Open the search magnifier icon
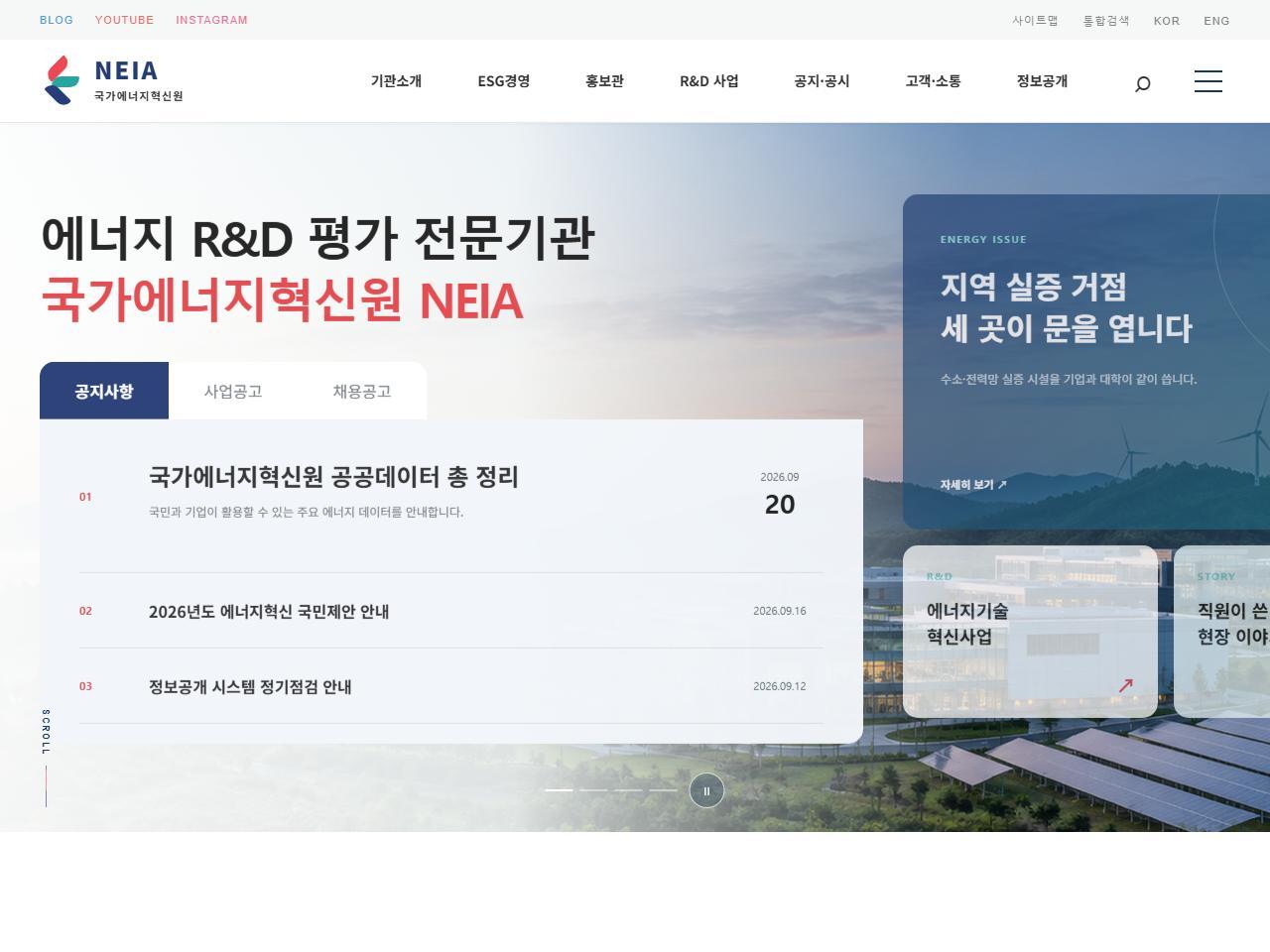1270x952 pixels. point(1142,83)
